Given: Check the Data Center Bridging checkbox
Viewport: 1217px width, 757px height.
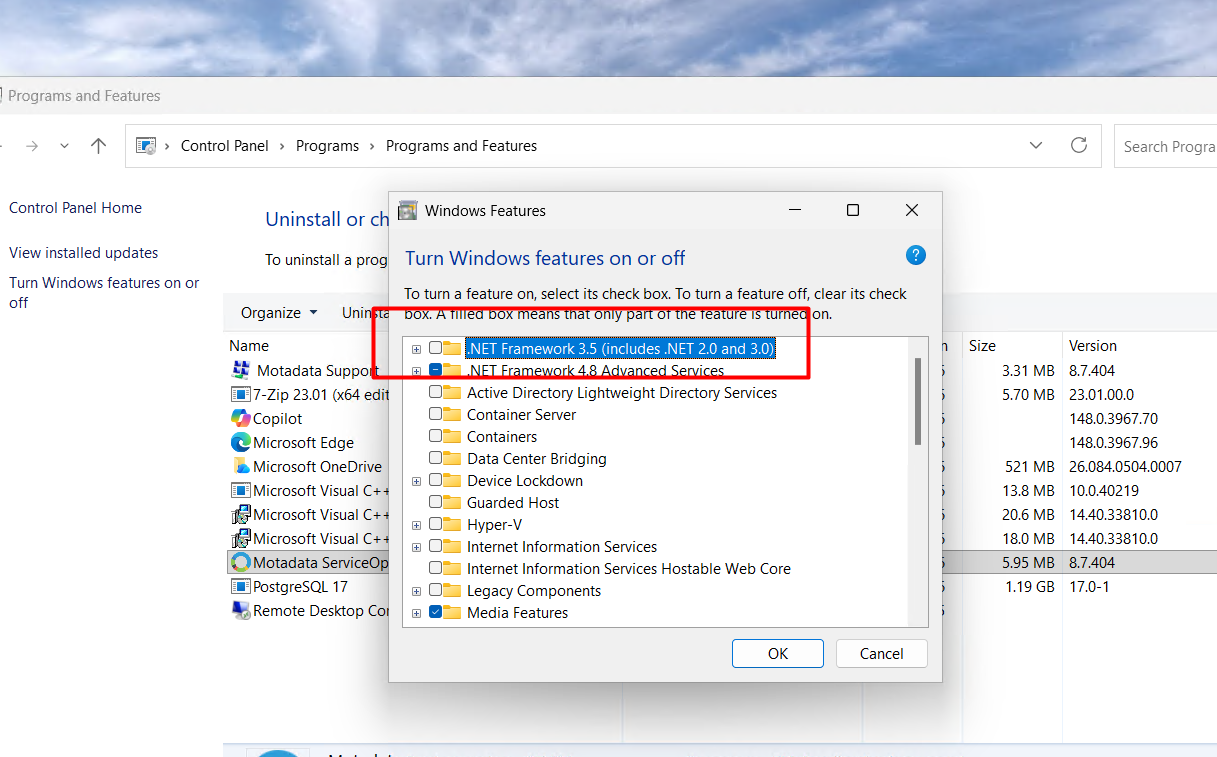Looking at the screenshot, I should tap(435, 459).
